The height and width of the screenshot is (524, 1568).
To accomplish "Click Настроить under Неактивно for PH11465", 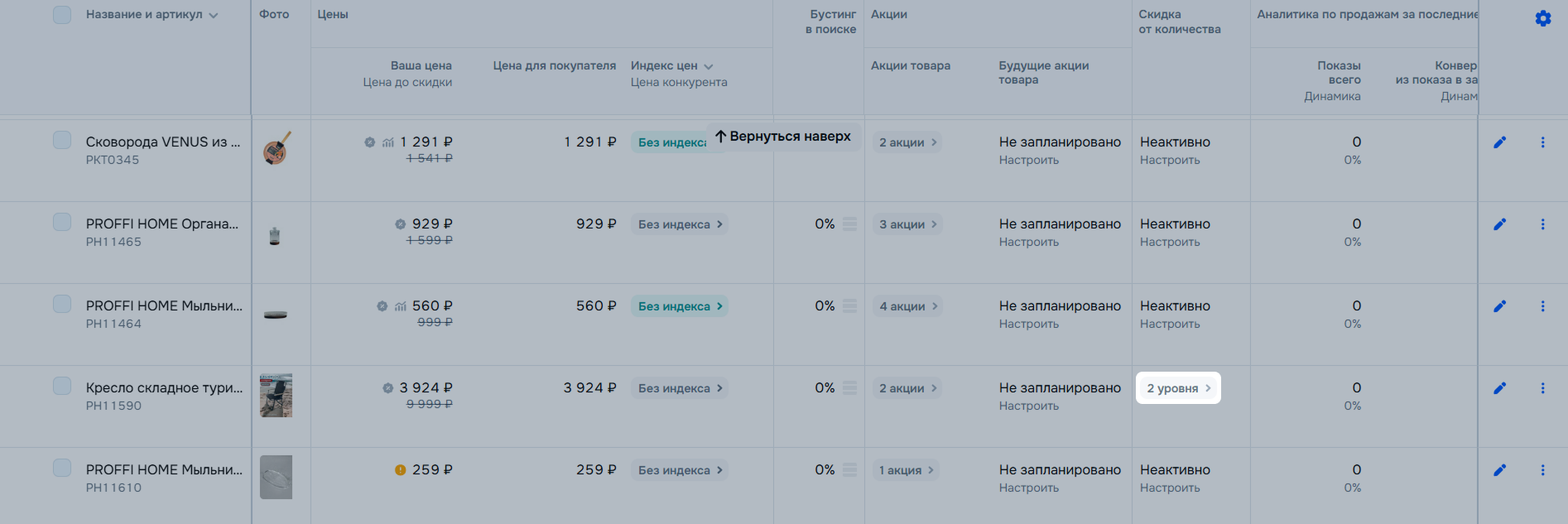I will [x=1169, y=243].
